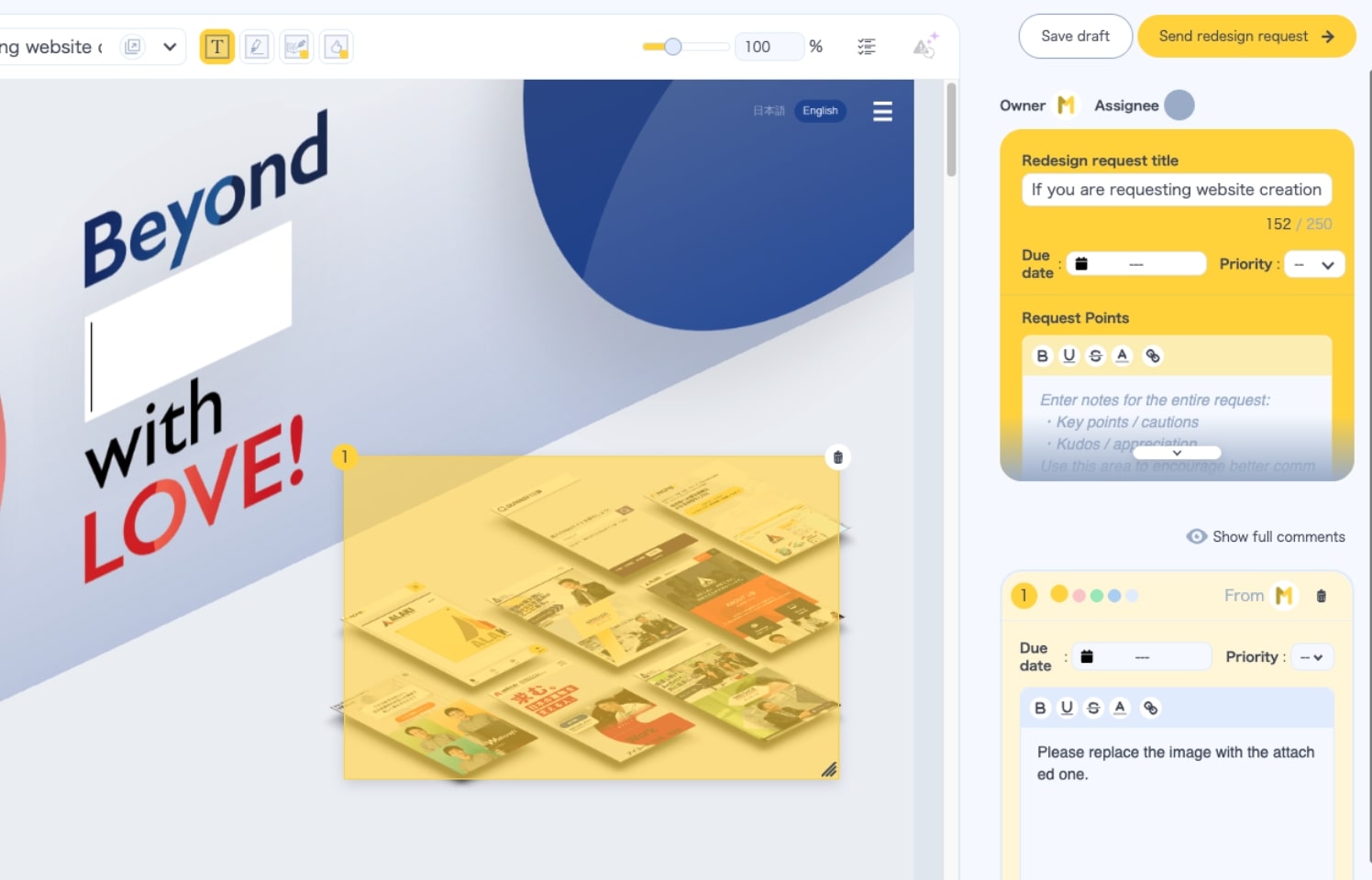Click the Save draft button

pos(1075,37)
